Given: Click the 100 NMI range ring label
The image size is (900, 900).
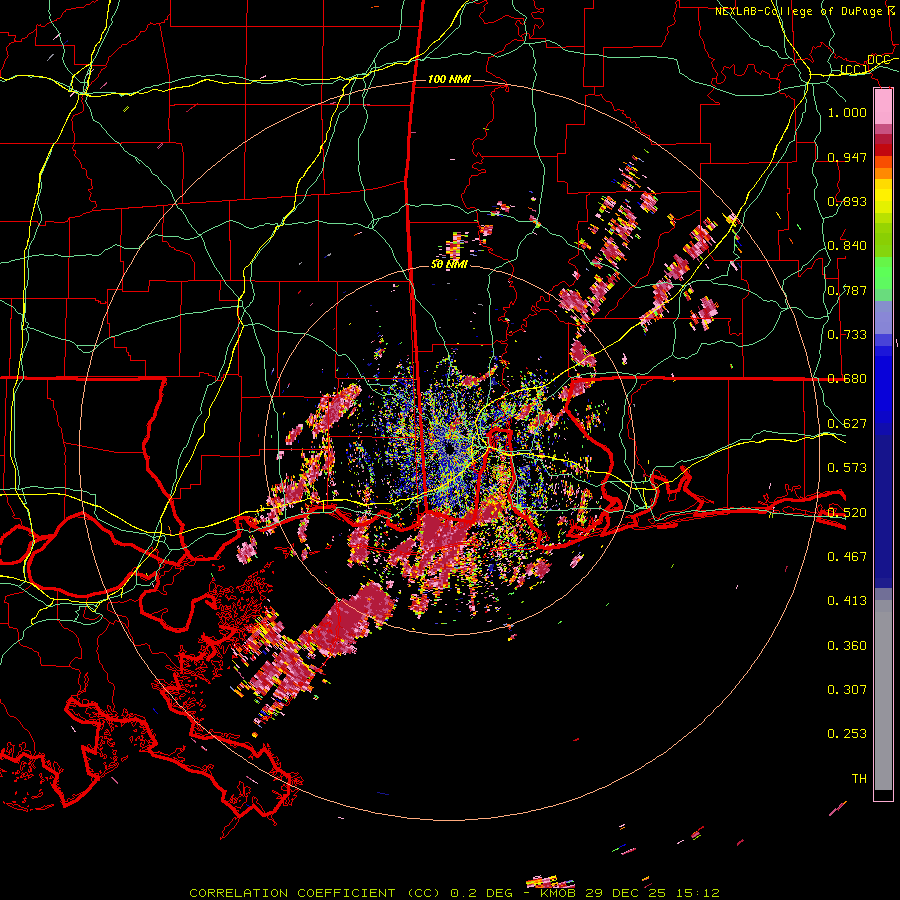Looking at the screenshot, I should (449, 79).
